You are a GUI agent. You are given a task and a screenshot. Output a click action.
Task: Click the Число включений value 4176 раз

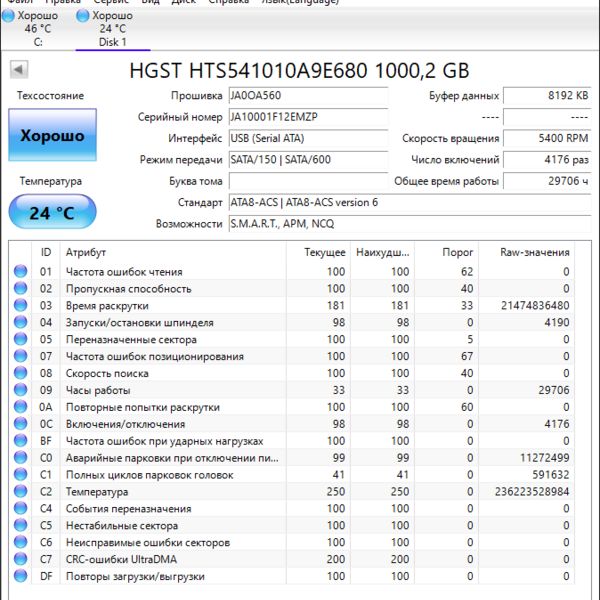coord(547,160)
